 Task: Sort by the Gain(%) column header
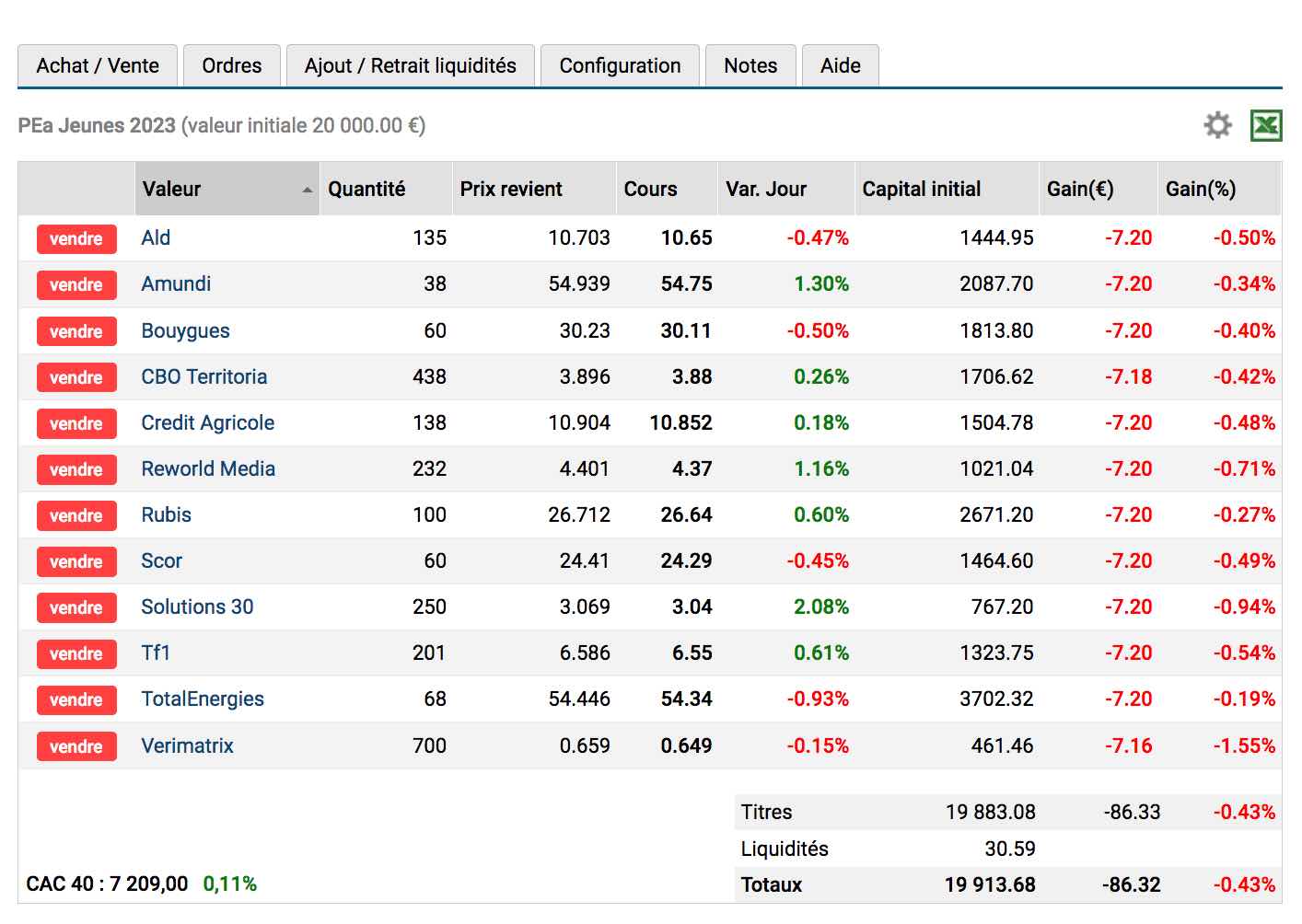pos(1219,189)
